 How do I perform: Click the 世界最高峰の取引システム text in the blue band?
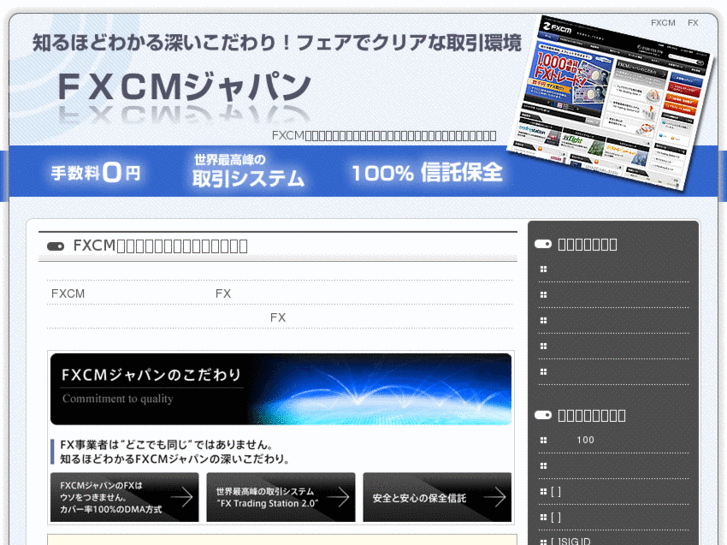coord(249,171)
